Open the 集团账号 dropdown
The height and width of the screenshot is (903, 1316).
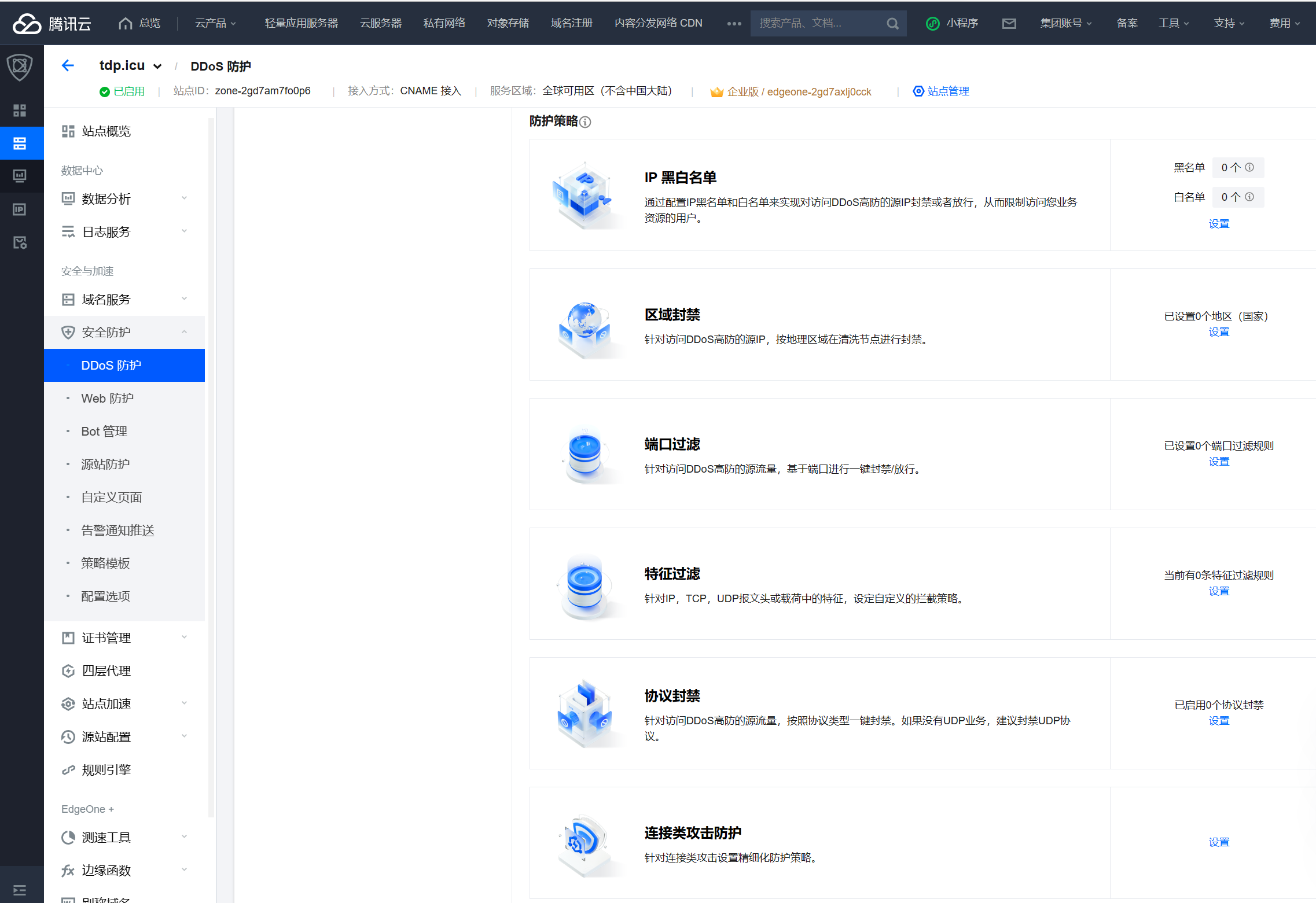[1066, 23]
